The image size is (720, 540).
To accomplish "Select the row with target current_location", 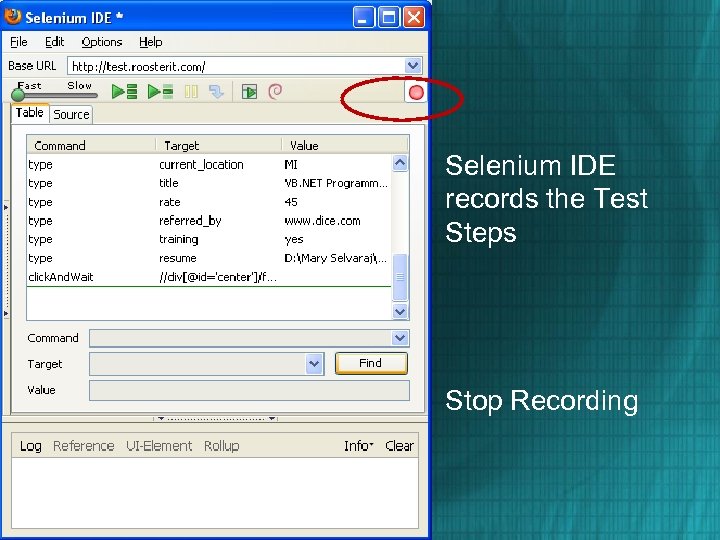I will 209,164.
